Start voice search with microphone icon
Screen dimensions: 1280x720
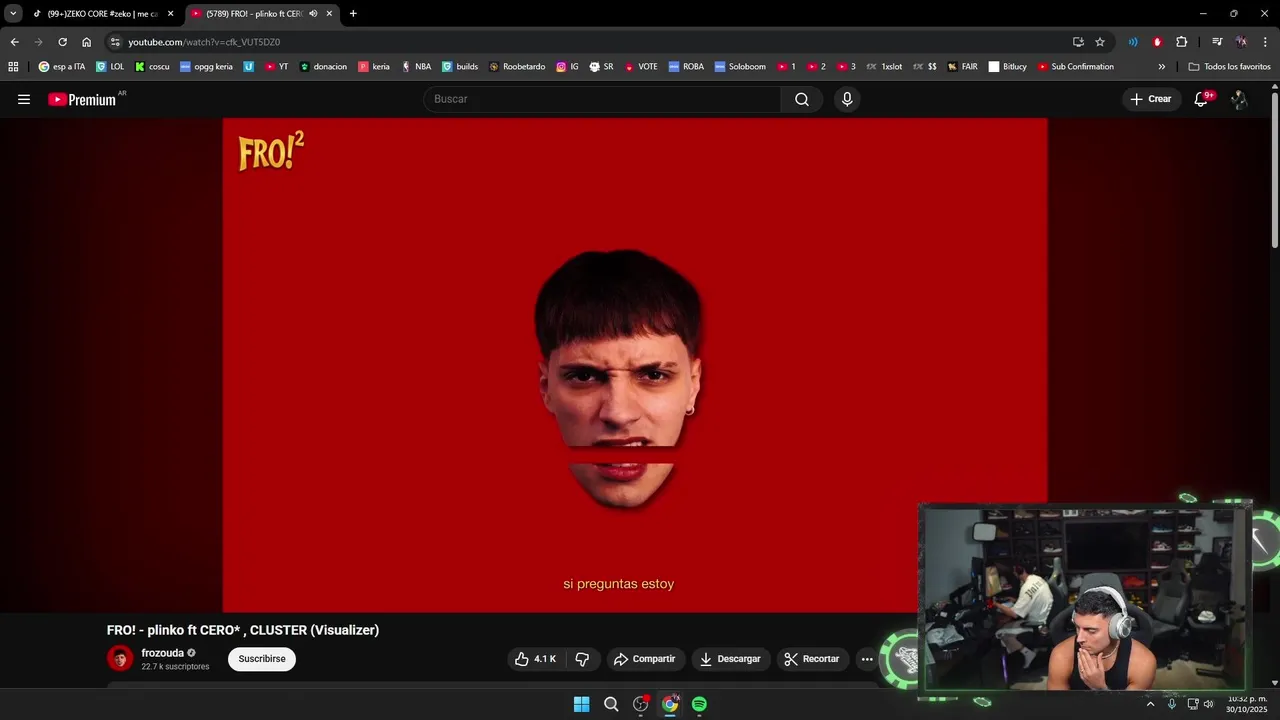847,99
